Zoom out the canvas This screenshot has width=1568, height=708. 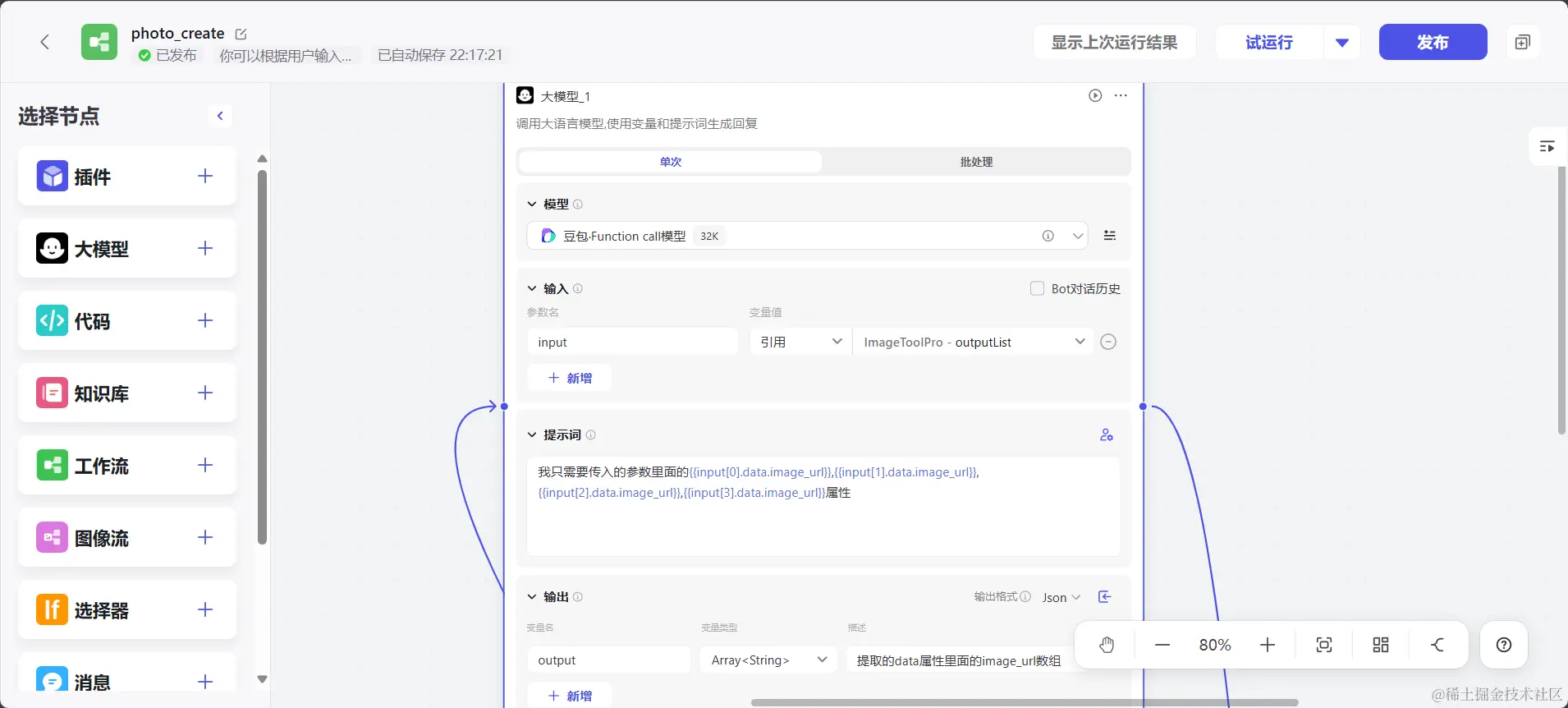[x=1162, y=645]
